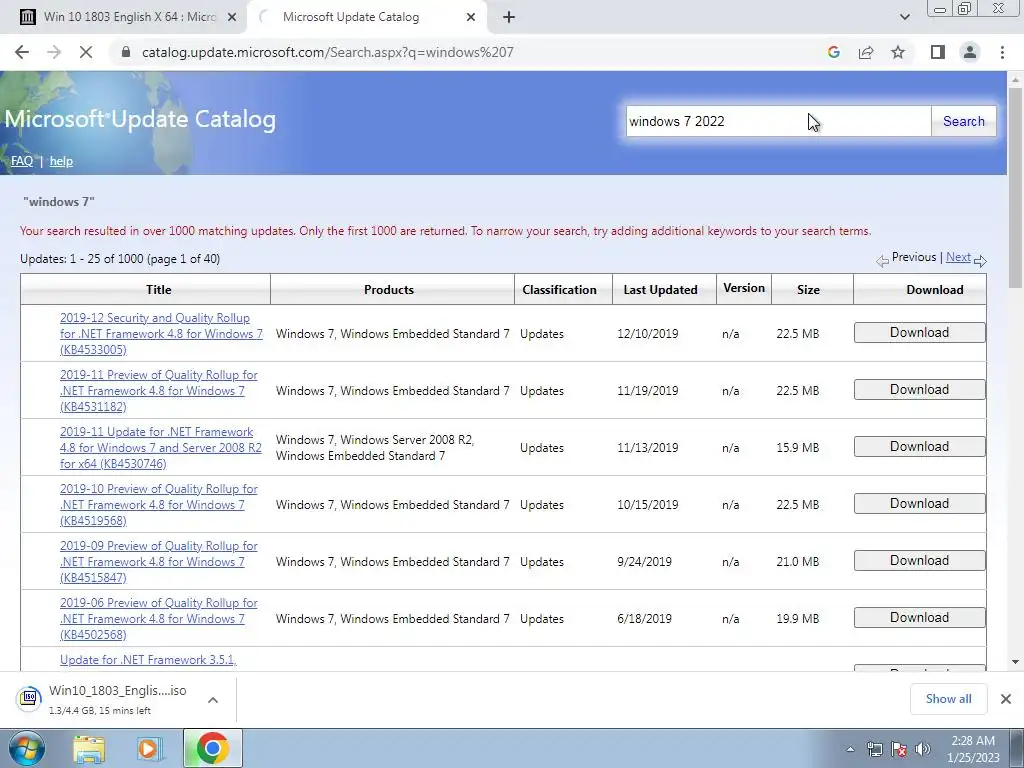The image size is (1024, 768).
Task: Show hidden system tray icons
Action: click(x=850, y=750)
